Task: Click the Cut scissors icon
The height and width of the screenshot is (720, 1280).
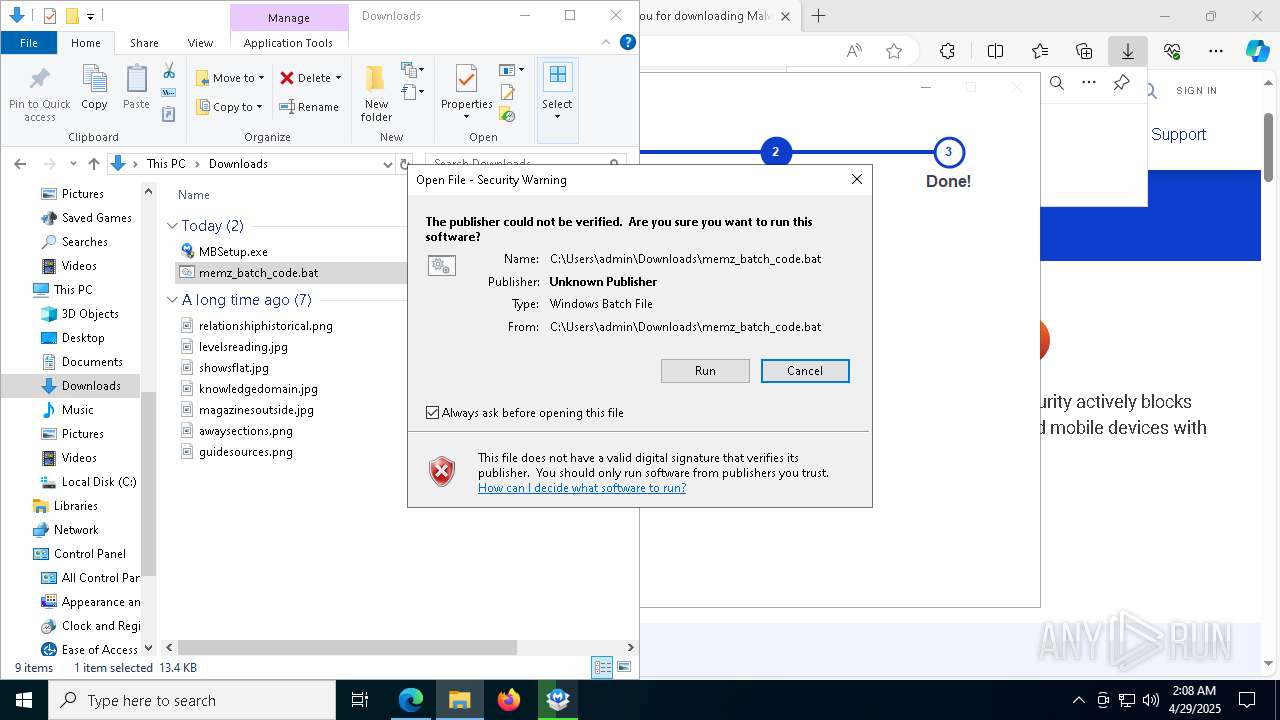Action: [169, 71]
